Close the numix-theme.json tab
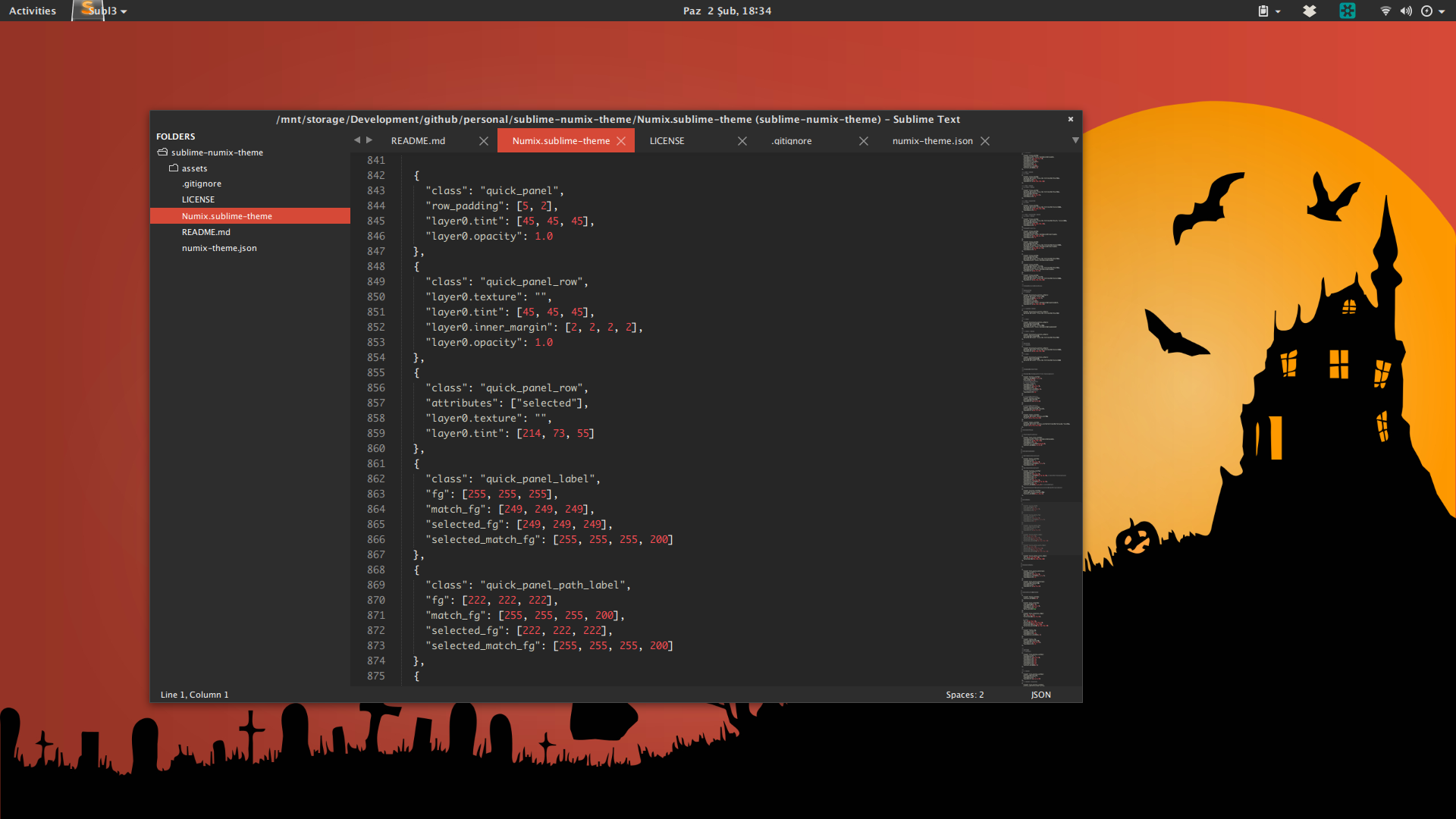The height and width of the screenshot is (819, 1456). [985, 141]
